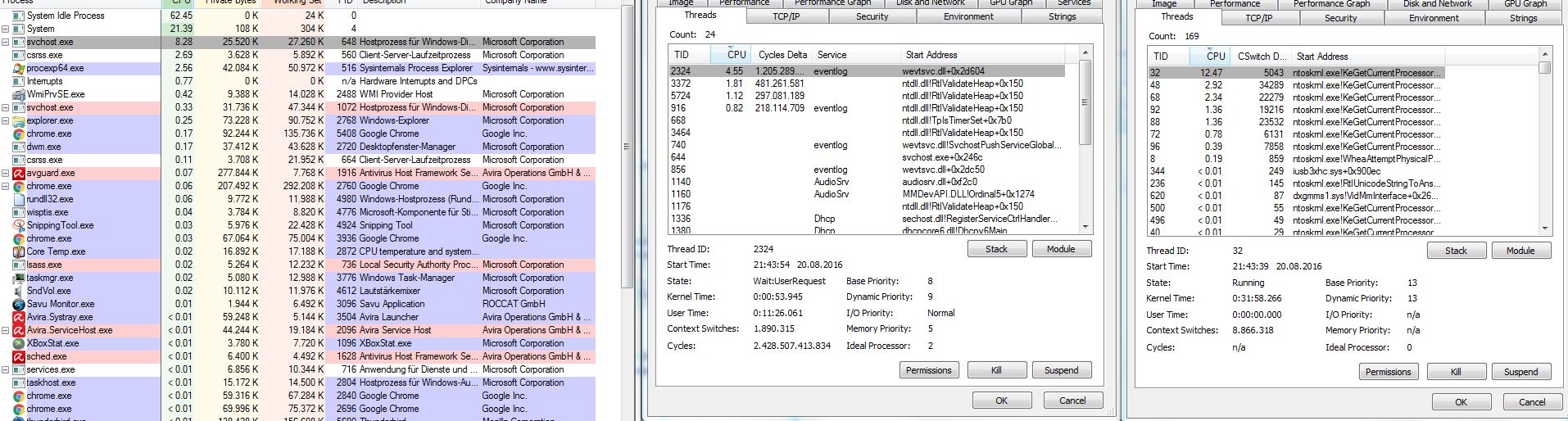This screenshot has height=421, width=1568.
Task: Click the XBoxStat.exe icon
Action: click(19, 343)
